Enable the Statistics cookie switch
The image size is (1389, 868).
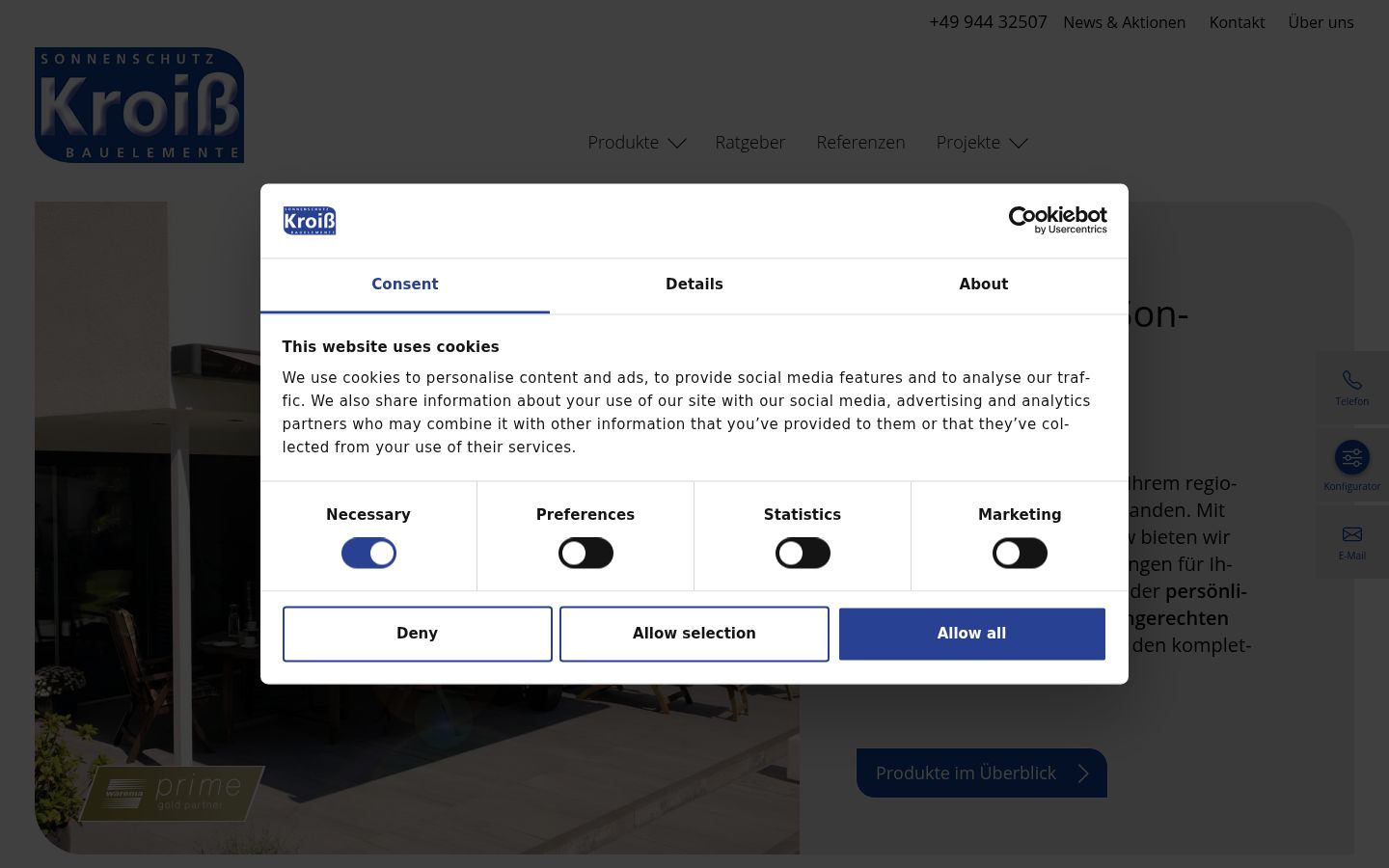point(803,553)
